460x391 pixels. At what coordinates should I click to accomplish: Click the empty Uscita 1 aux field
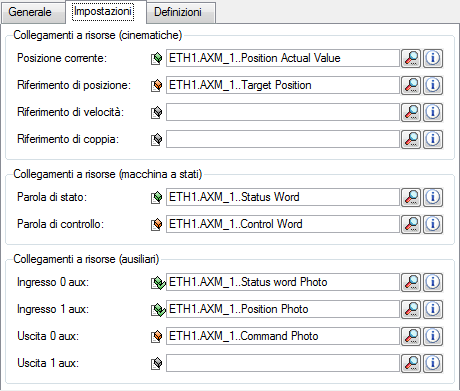283,363
